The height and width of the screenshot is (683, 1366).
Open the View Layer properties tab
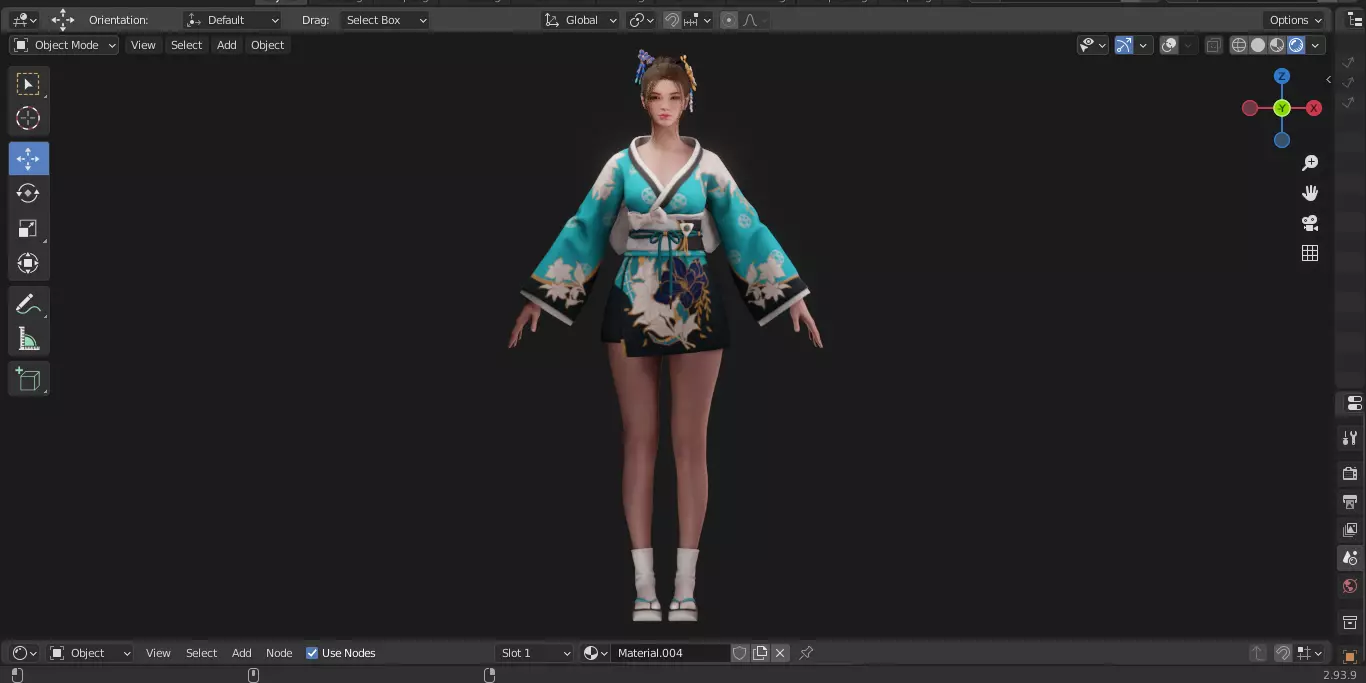(x=1350, y=529)
